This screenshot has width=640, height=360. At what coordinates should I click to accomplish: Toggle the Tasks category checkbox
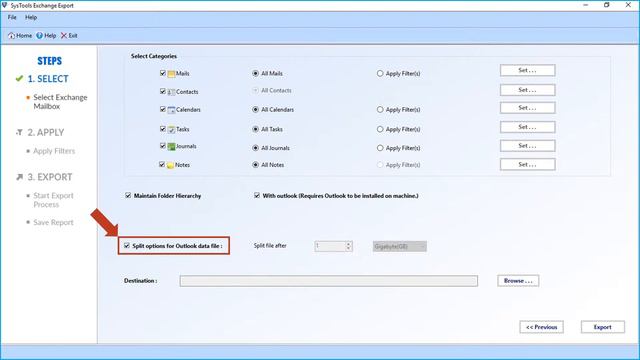163,129
